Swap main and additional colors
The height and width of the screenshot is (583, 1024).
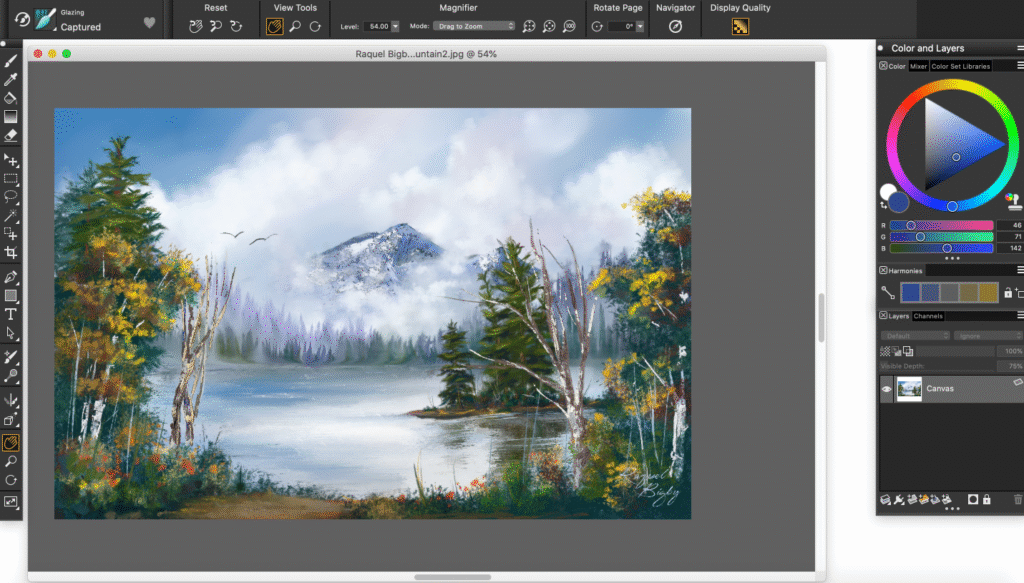pos(884,205)
